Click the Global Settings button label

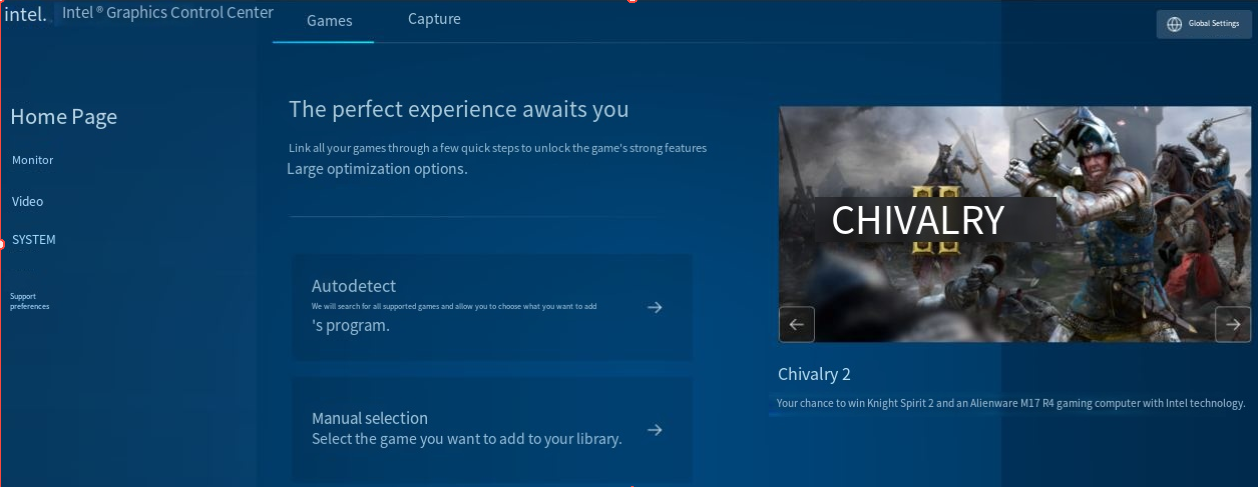[x=1213, y=24]
